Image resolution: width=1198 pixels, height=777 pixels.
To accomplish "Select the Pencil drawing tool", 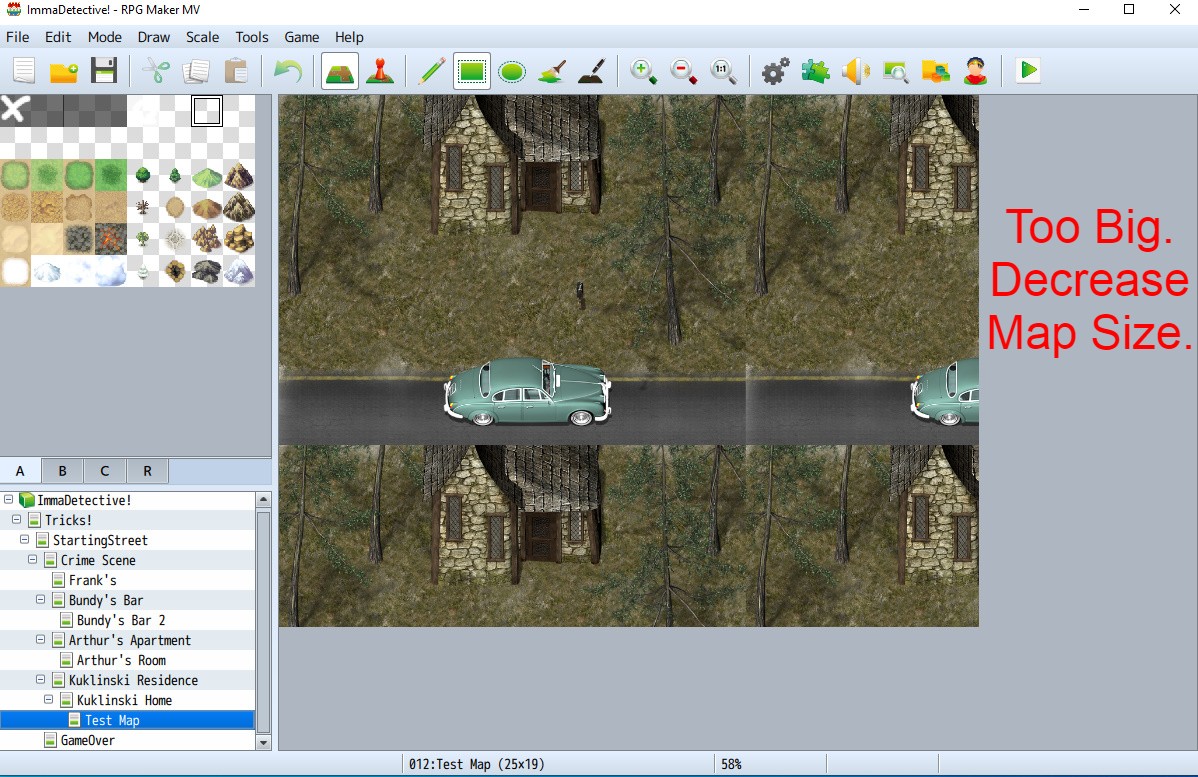I will pos(431,71).
